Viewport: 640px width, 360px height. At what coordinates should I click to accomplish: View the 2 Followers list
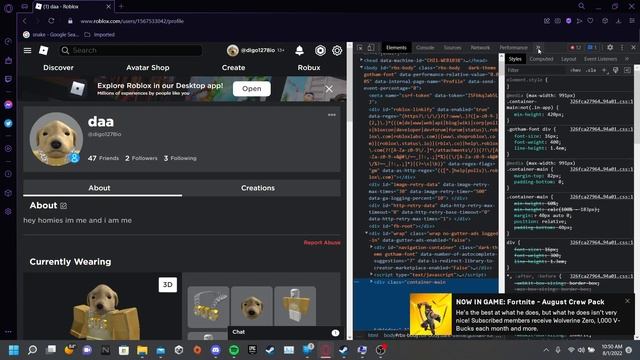(141, 158)
